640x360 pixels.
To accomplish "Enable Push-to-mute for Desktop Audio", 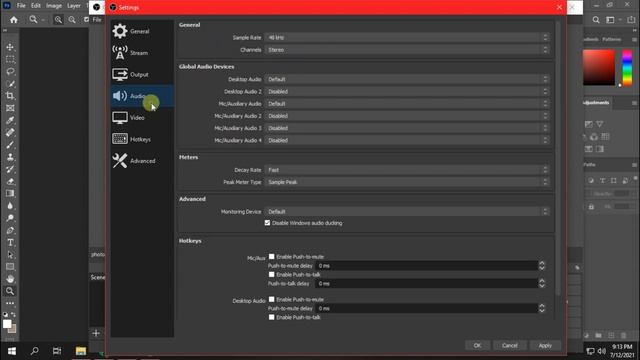I will (x=271, y=299).
